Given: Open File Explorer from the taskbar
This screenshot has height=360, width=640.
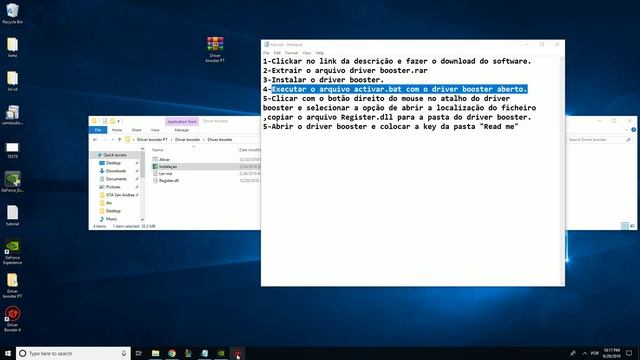Looking at the screenshot, I should [156, 353].
